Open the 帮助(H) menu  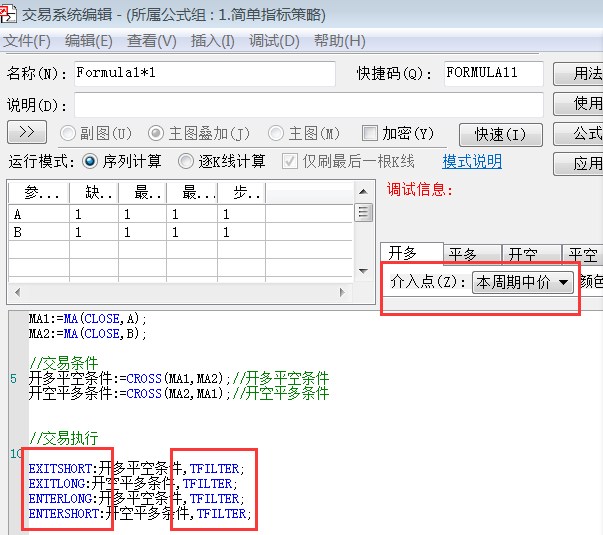click(x=340, y=41)
